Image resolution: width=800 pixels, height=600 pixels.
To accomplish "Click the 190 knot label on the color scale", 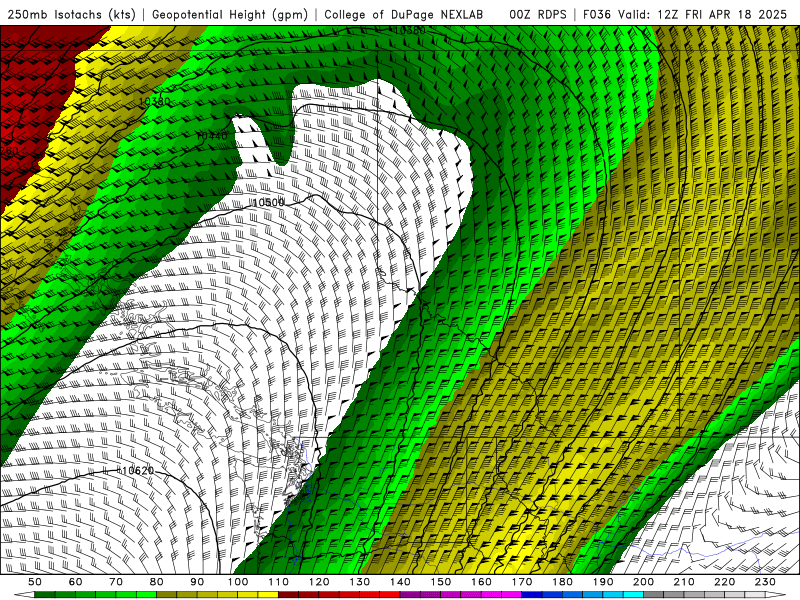I will (x=603, y=582).
